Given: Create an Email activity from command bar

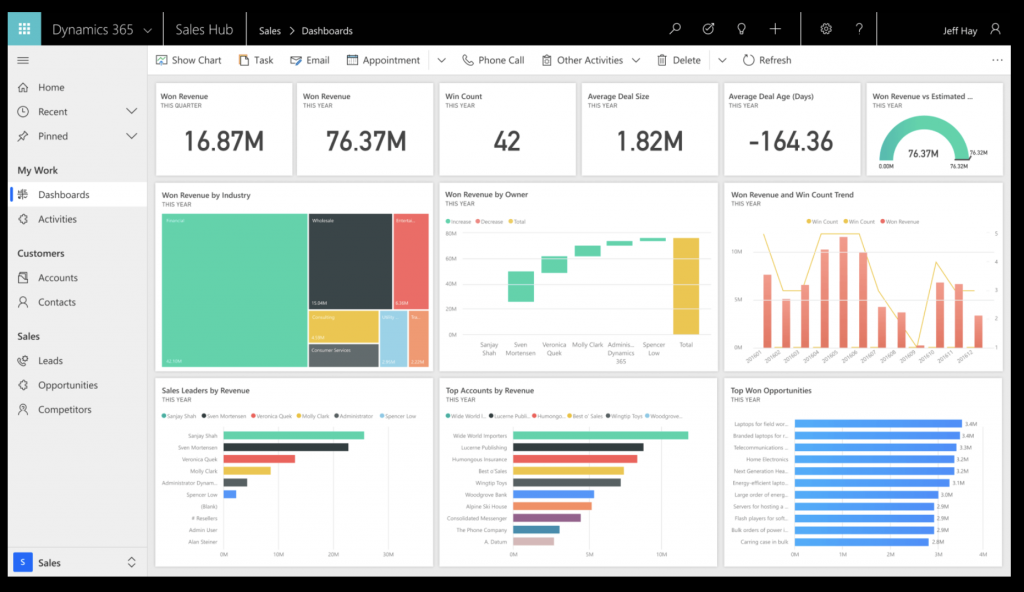Looking at the screenshot, I should 310,60.
